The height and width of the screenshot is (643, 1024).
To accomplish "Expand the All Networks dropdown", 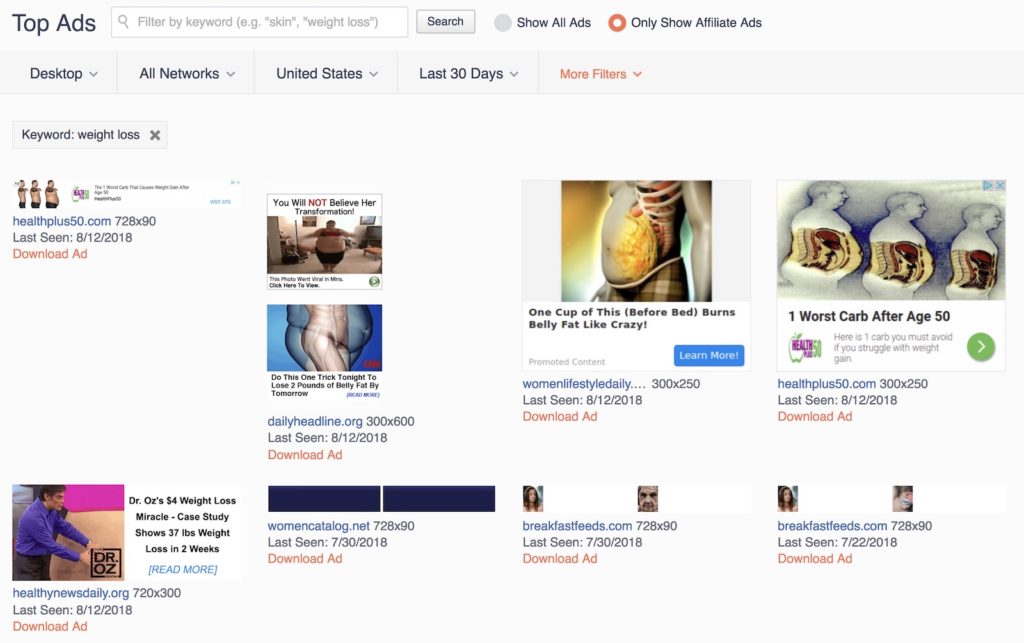I will (x=187, y=73).
